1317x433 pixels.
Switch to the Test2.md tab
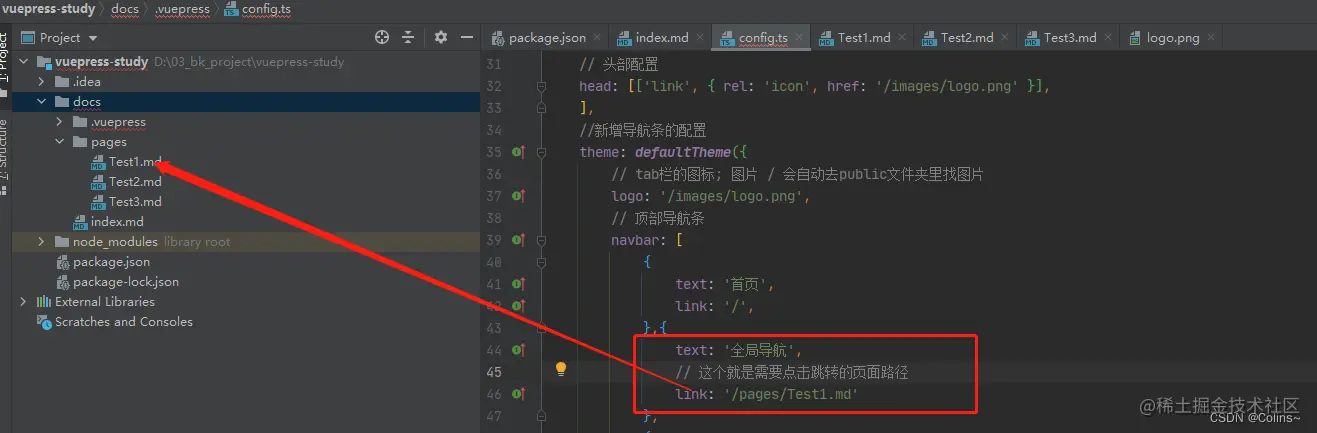967,38
